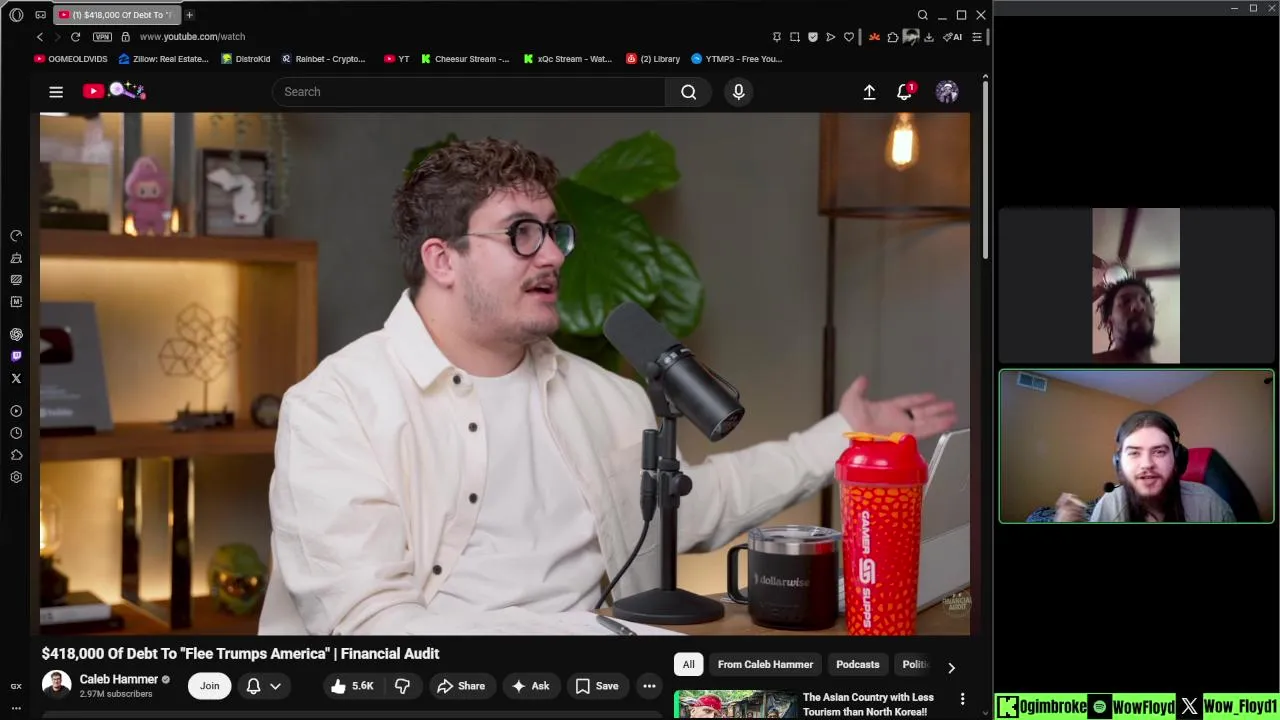Go back to the previous page
This screenshot has height=720, width=1280.
point(40,37)
